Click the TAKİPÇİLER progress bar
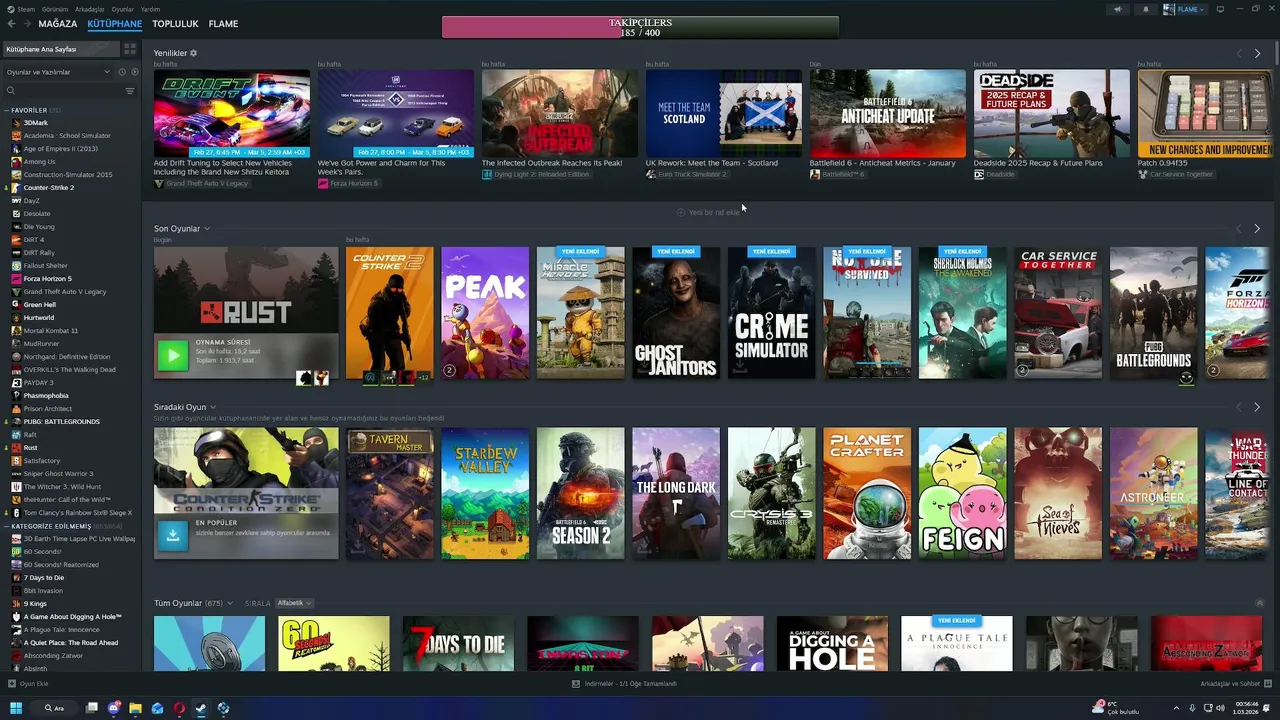 pos(640,27)
